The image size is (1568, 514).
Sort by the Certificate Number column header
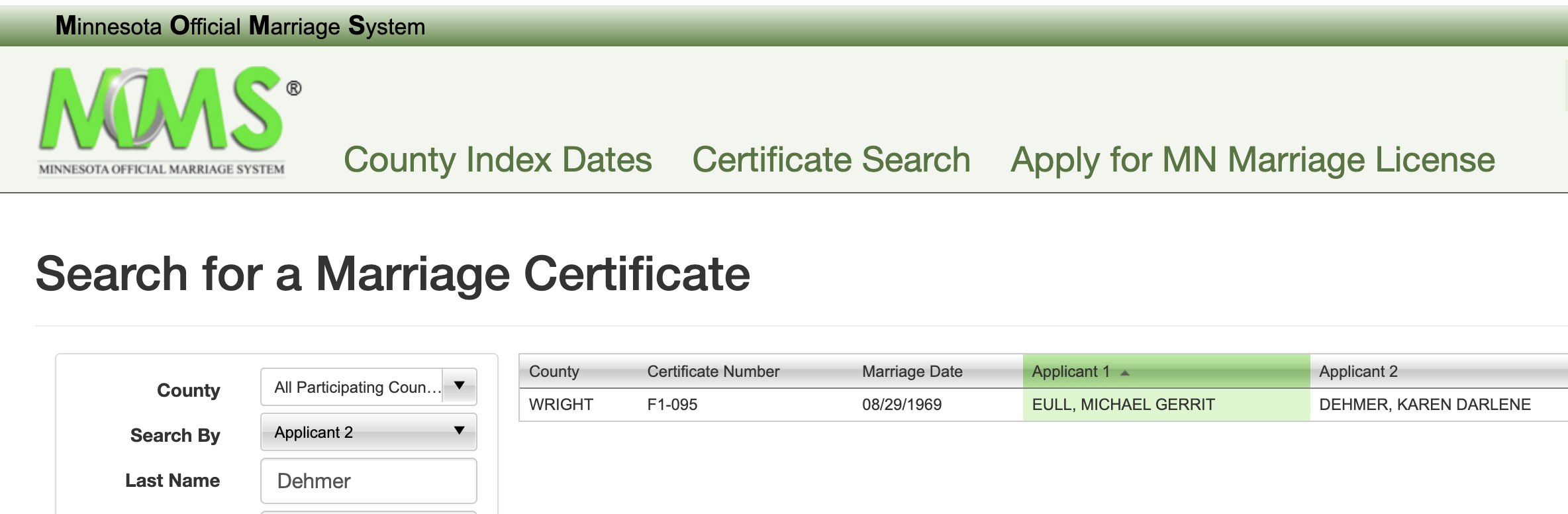tap(712, 372)
